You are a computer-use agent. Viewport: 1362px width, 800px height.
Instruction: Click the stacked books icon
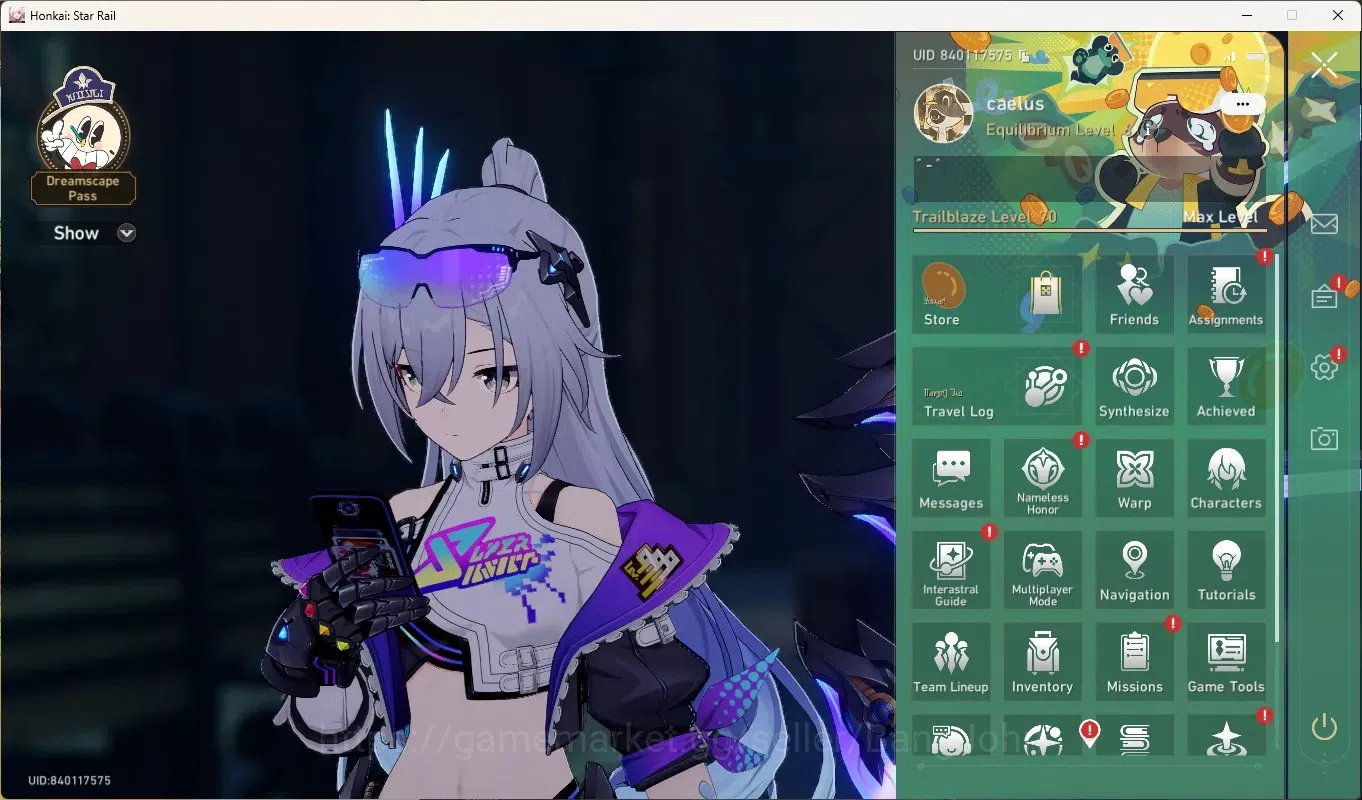click(x=1134, y=738)
